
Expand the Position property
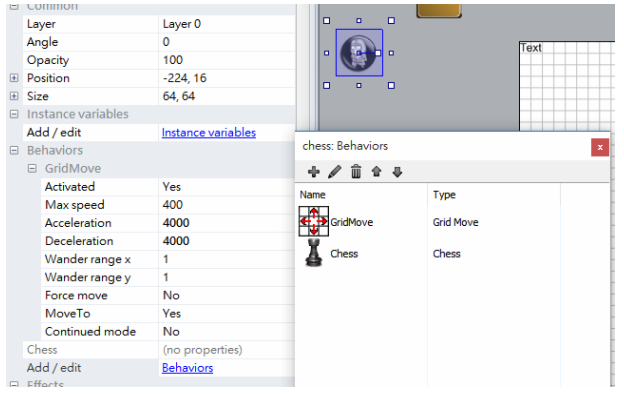coord(14,78)
